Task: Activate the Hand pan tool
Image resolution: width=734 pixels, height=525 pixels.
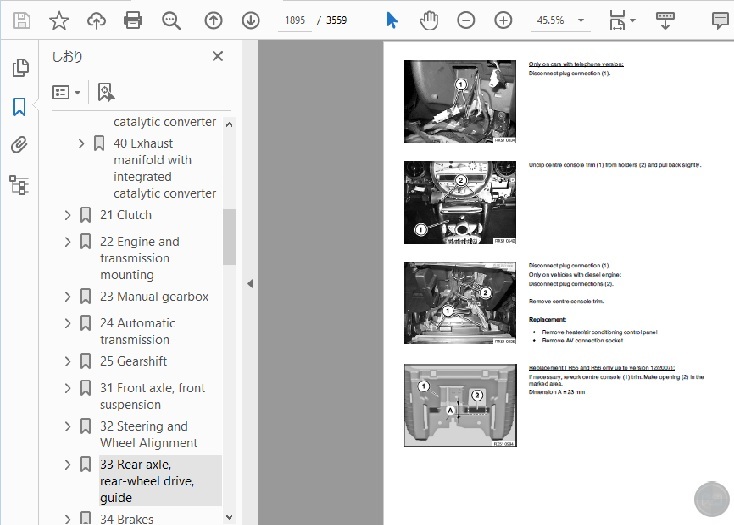Action: (x=429, y=21)
